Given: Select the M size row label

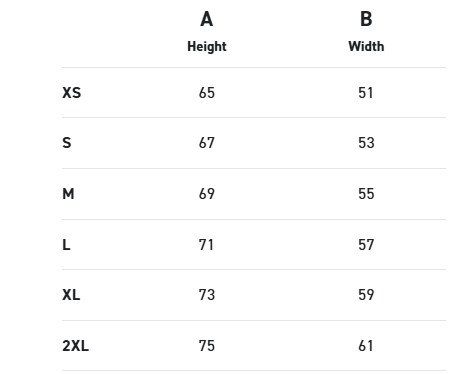Looking at the screenshot, I should click(68, 194).
